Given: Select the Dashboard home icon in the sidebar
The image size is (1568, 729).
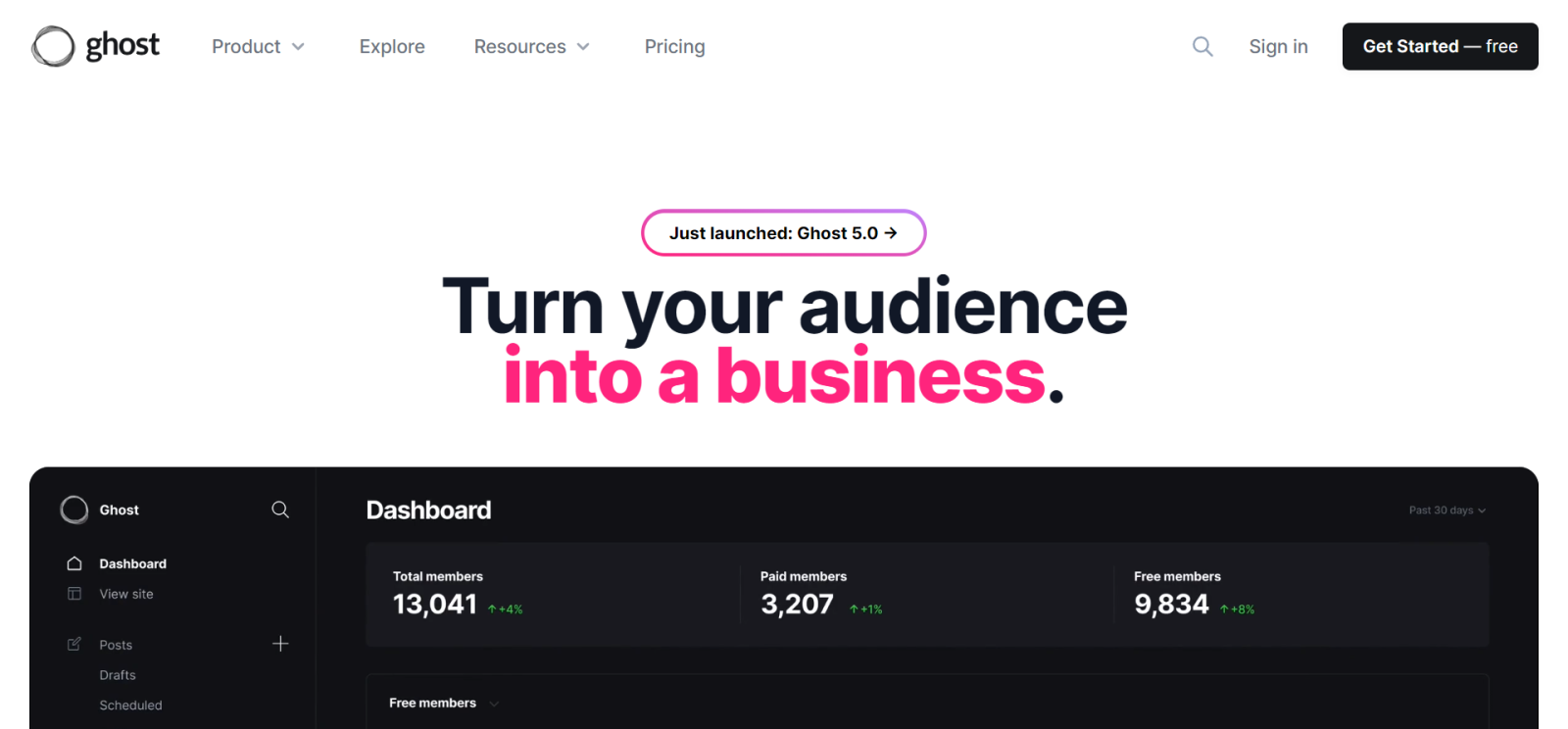Looking at the screenshot, I should 73,562.
